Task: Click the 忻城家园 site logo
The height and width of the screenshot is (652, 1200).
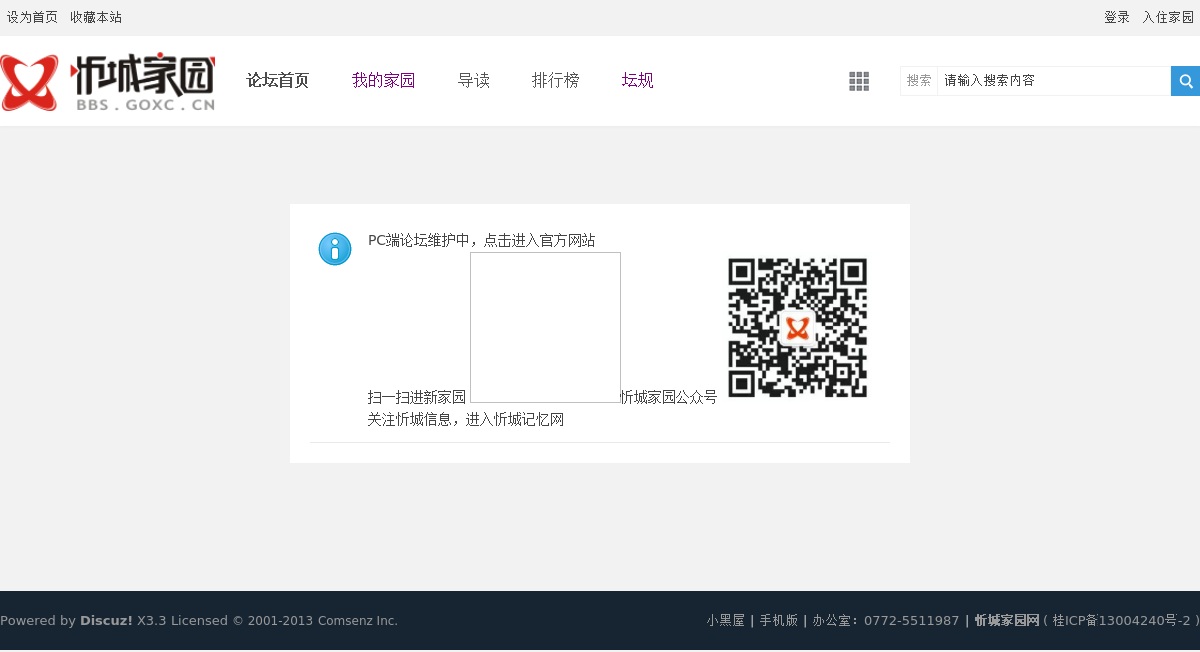Action: 108,82
